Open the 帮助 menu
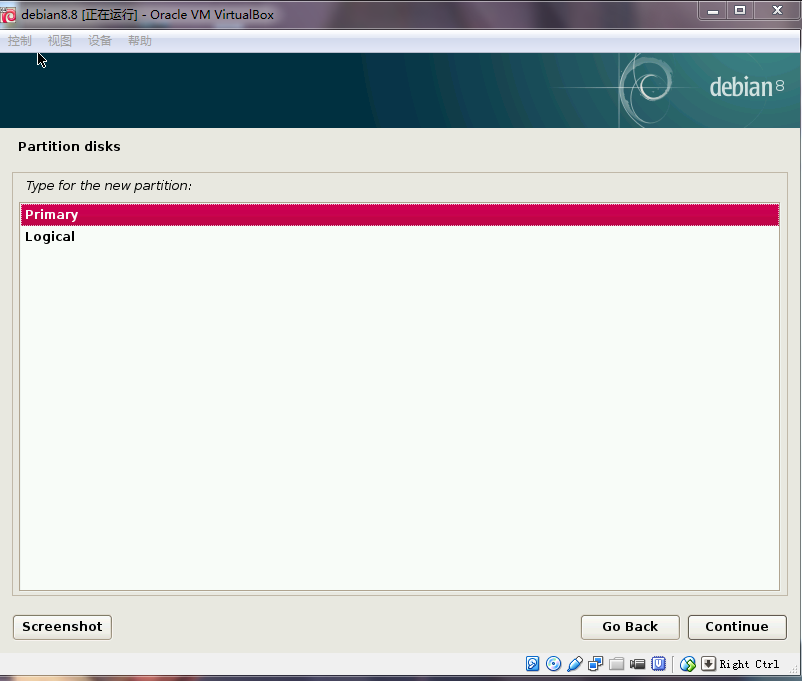This screenshot has height=681, width=802. (140, 41)
